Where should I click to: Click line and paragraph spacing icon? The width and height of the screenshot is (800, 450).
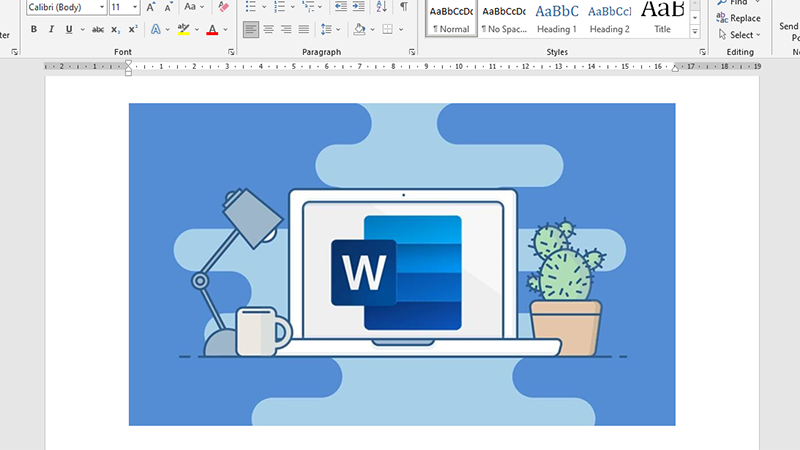(326, 29)
